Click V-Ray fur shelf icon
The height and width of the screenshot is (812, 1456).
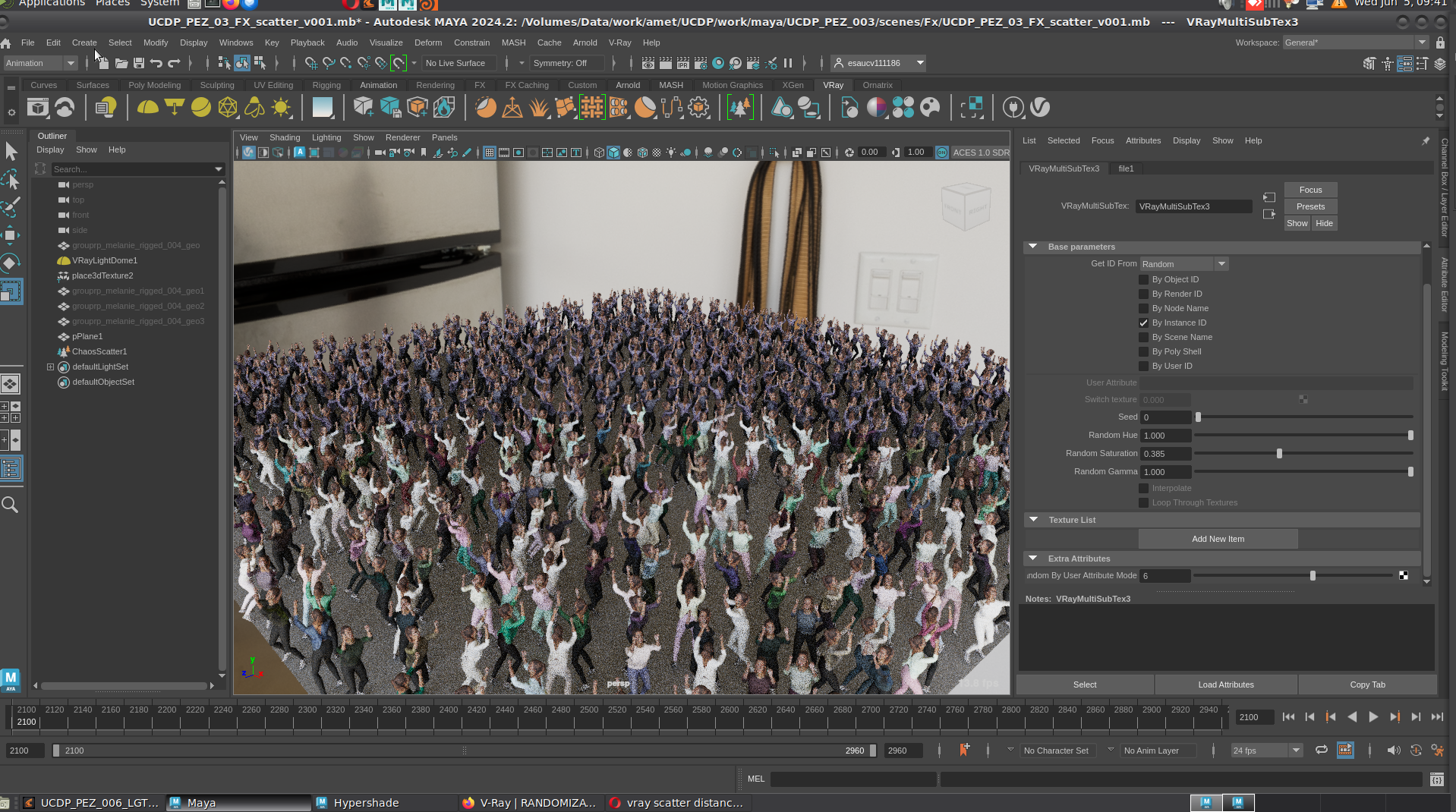click(539, 108)
